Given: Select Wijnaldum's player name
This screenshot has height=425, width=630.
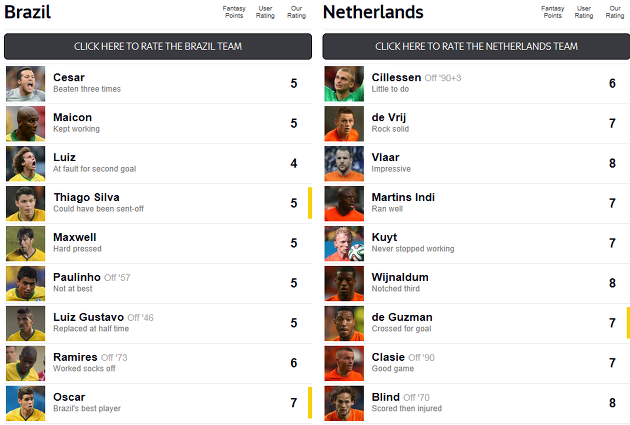Looking at the screenshot, I should click(x=400, y=277).
